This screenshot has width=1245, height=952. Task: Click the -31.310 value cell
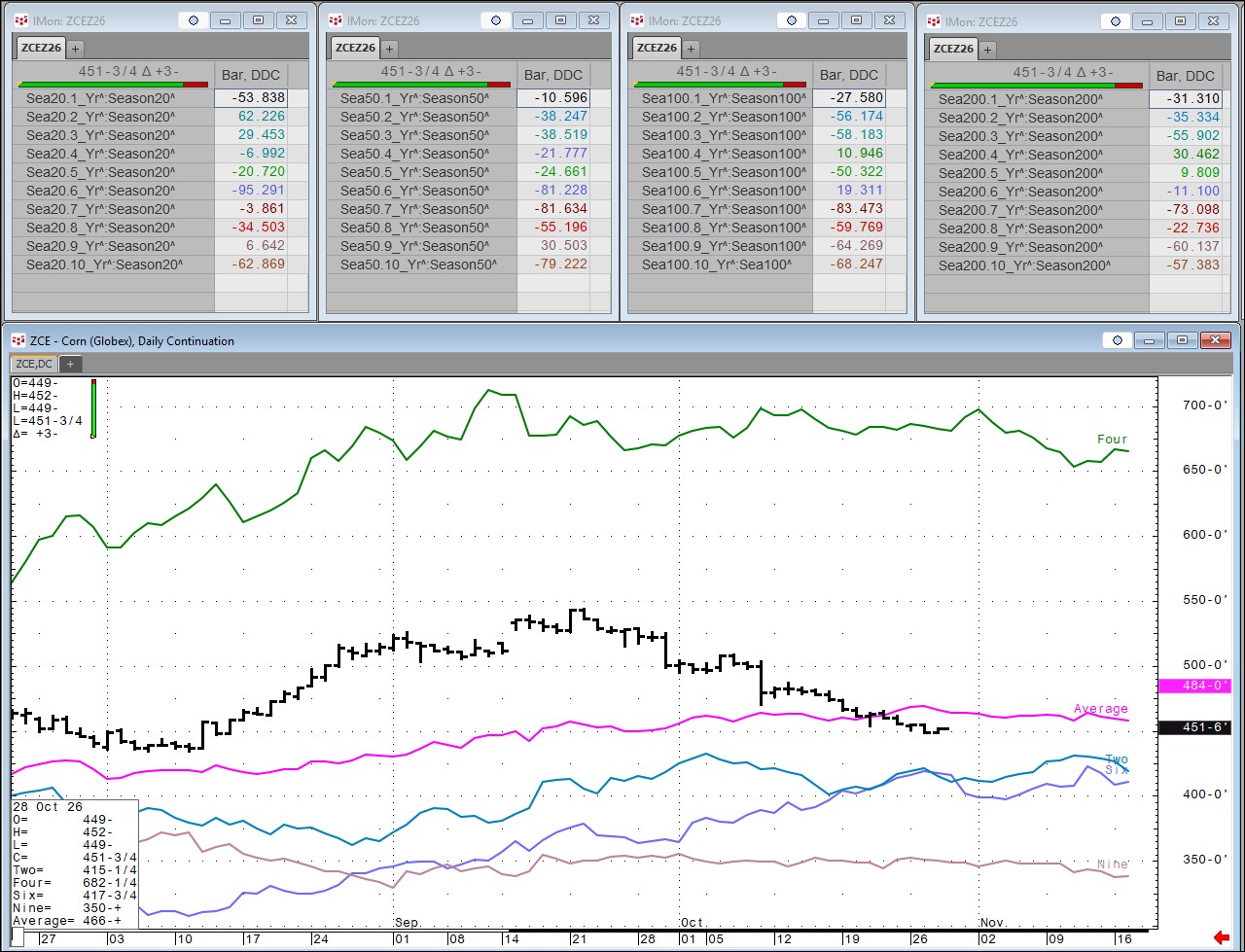(x=1185, y=99)
